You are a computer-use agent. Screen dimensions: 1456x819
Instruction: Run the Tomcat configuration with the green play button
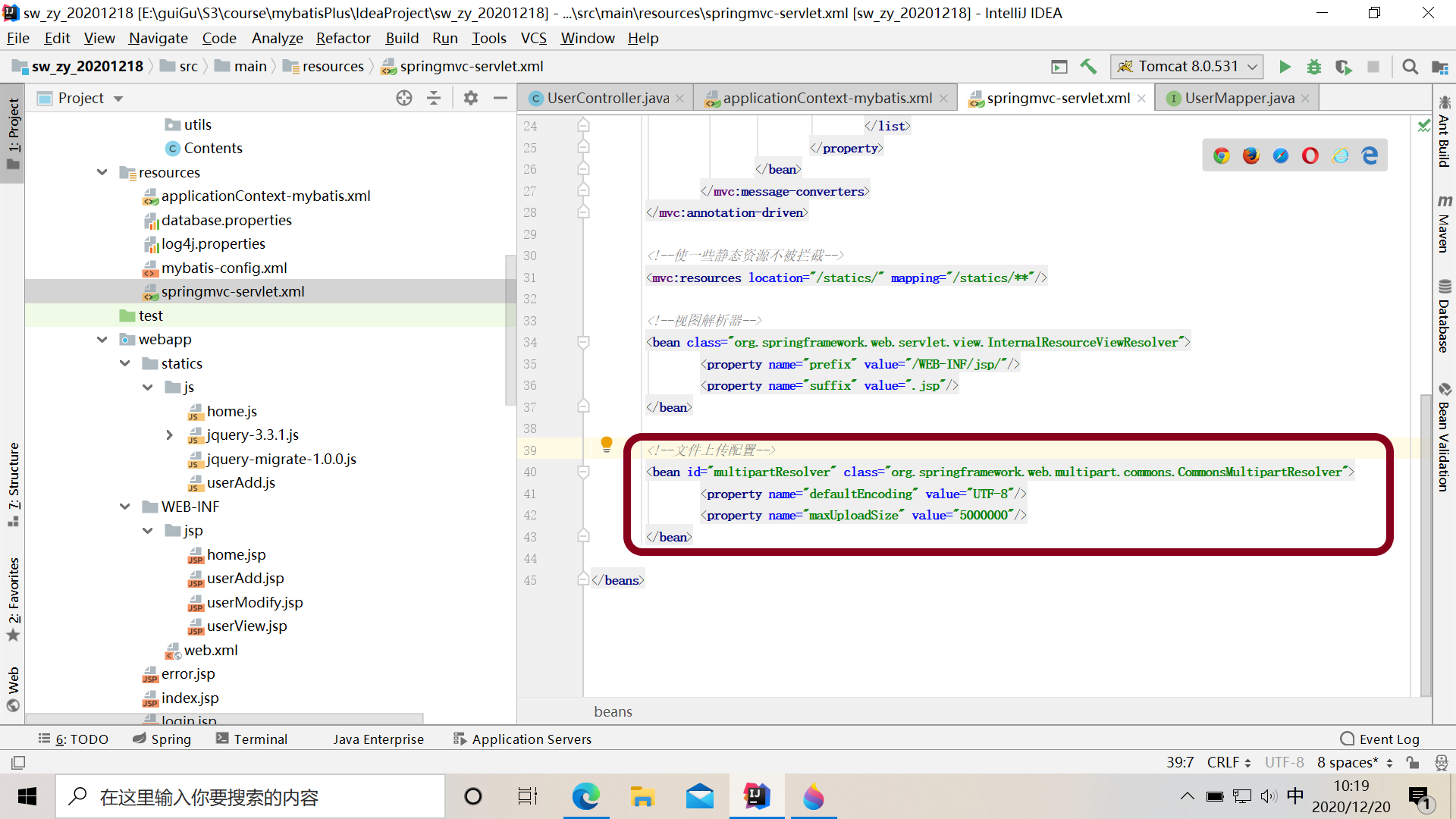(1285, 67)
